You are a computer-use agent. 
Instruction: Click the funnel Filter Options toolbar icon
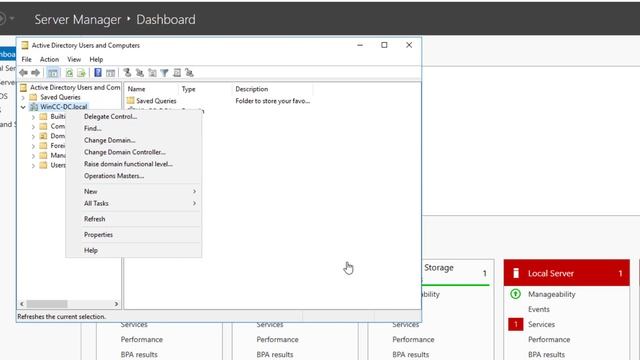(x=164, y=73)
